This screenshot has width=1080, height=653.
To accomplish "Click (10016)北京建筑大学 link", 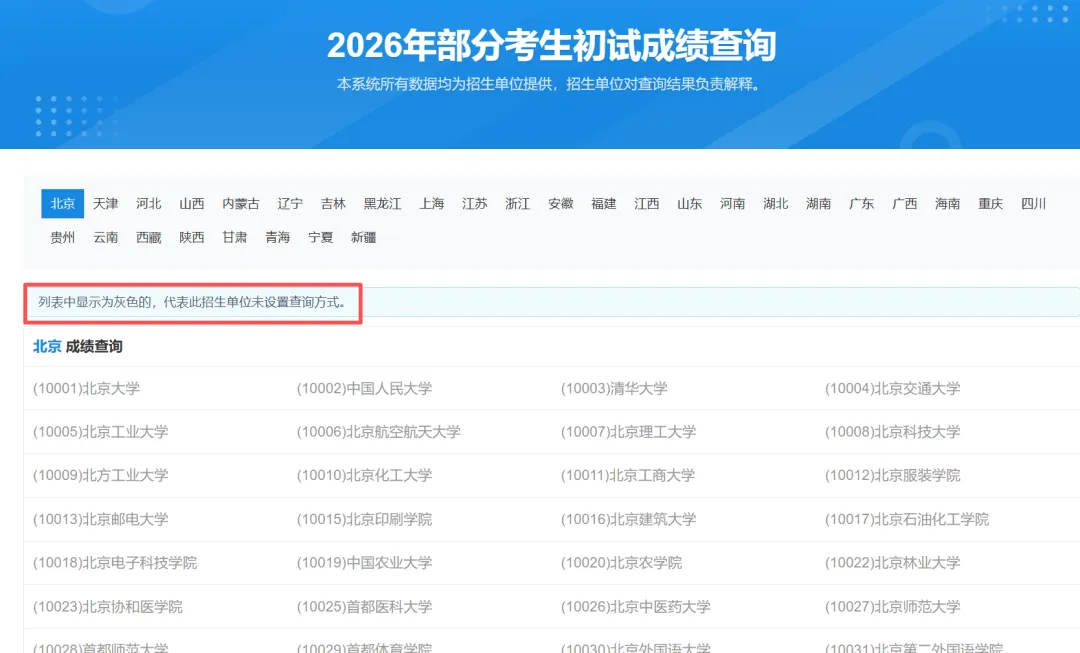I will coord(629,519).
